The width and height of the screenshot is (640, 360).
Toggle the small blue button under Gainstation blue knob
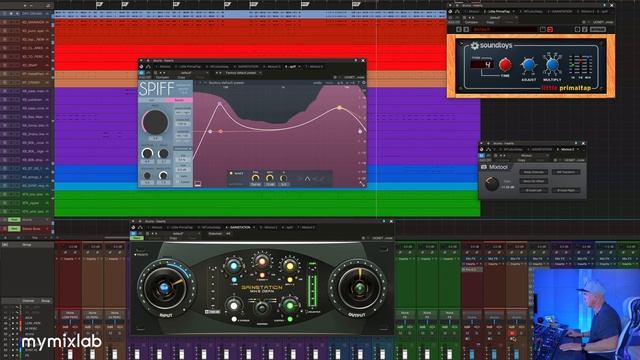pos(234,280)
